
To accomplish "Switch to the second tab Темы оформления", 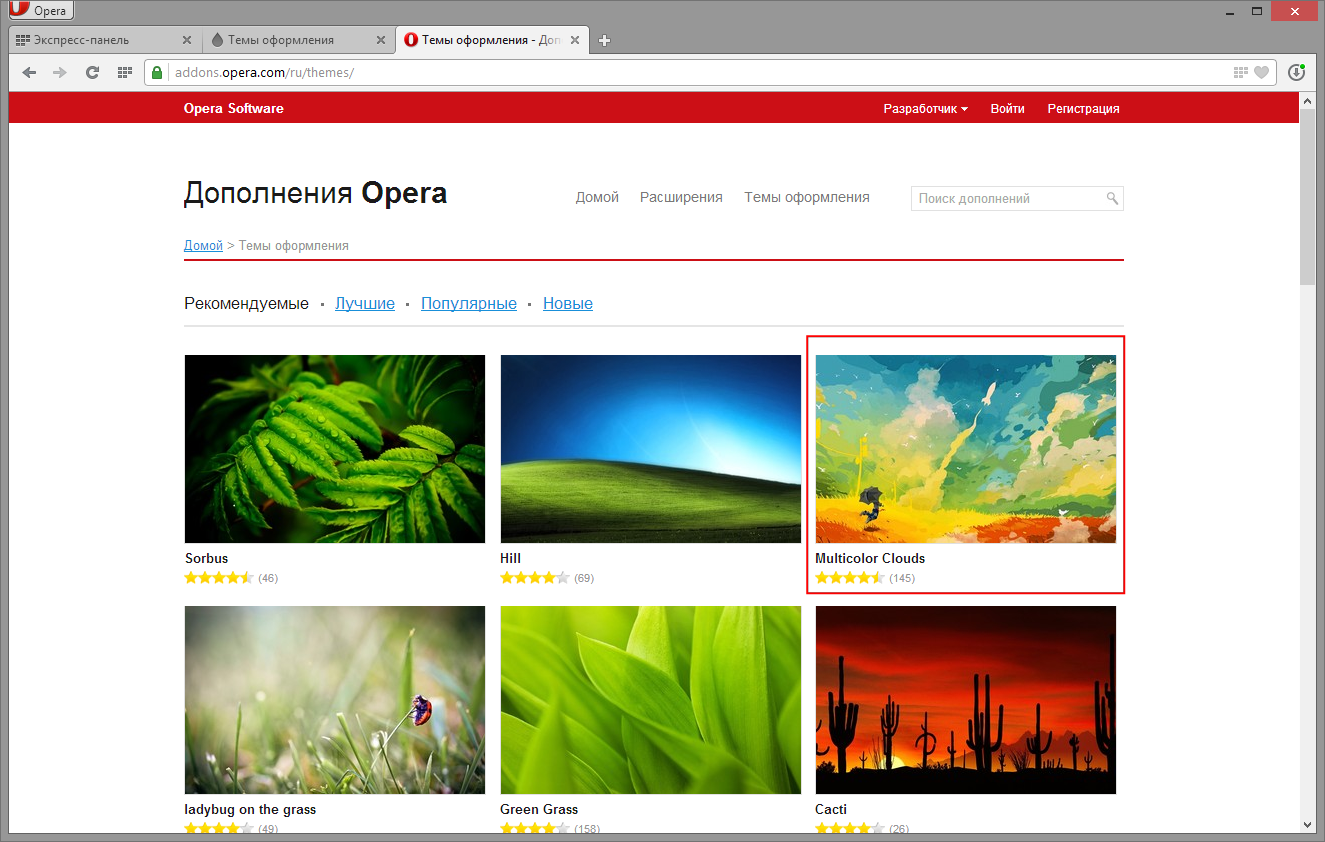I will [x=299, y=40].
